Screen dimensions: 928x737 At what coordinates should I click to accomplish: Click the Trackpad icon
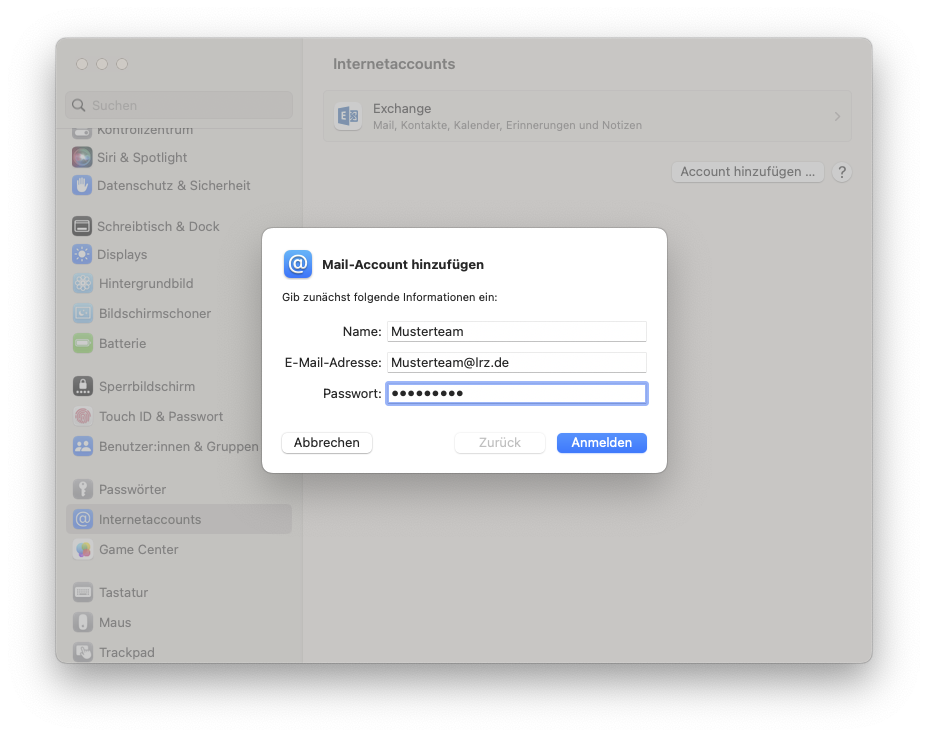coord(82,652)
